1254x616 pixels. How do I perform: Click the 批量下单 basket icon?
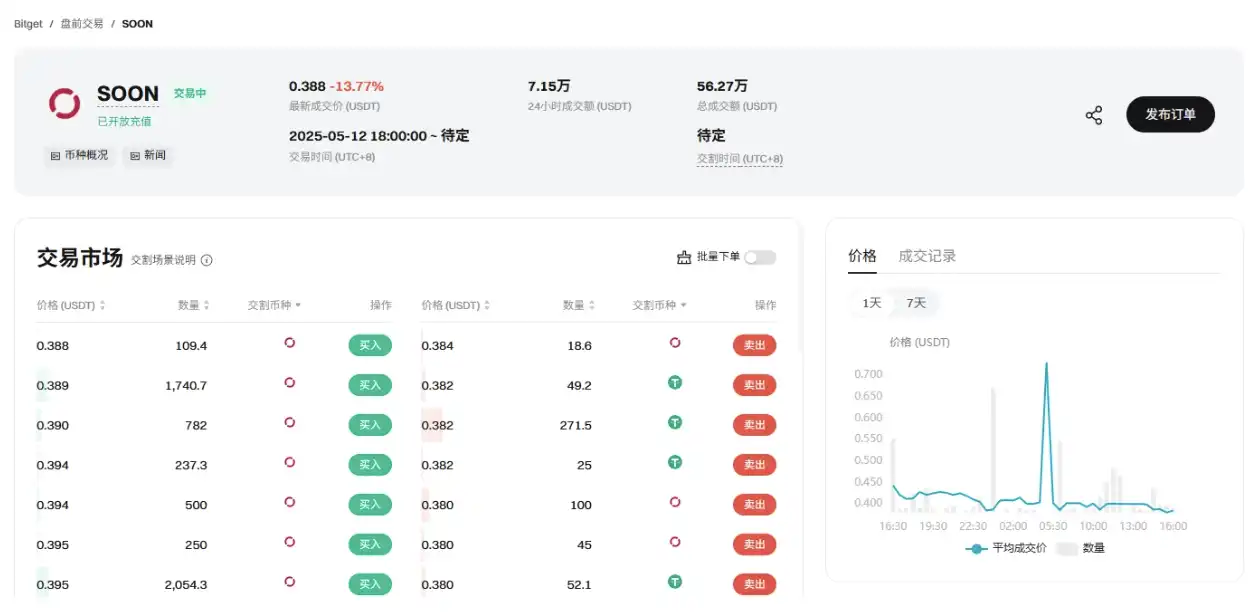[x=684, y=257]
